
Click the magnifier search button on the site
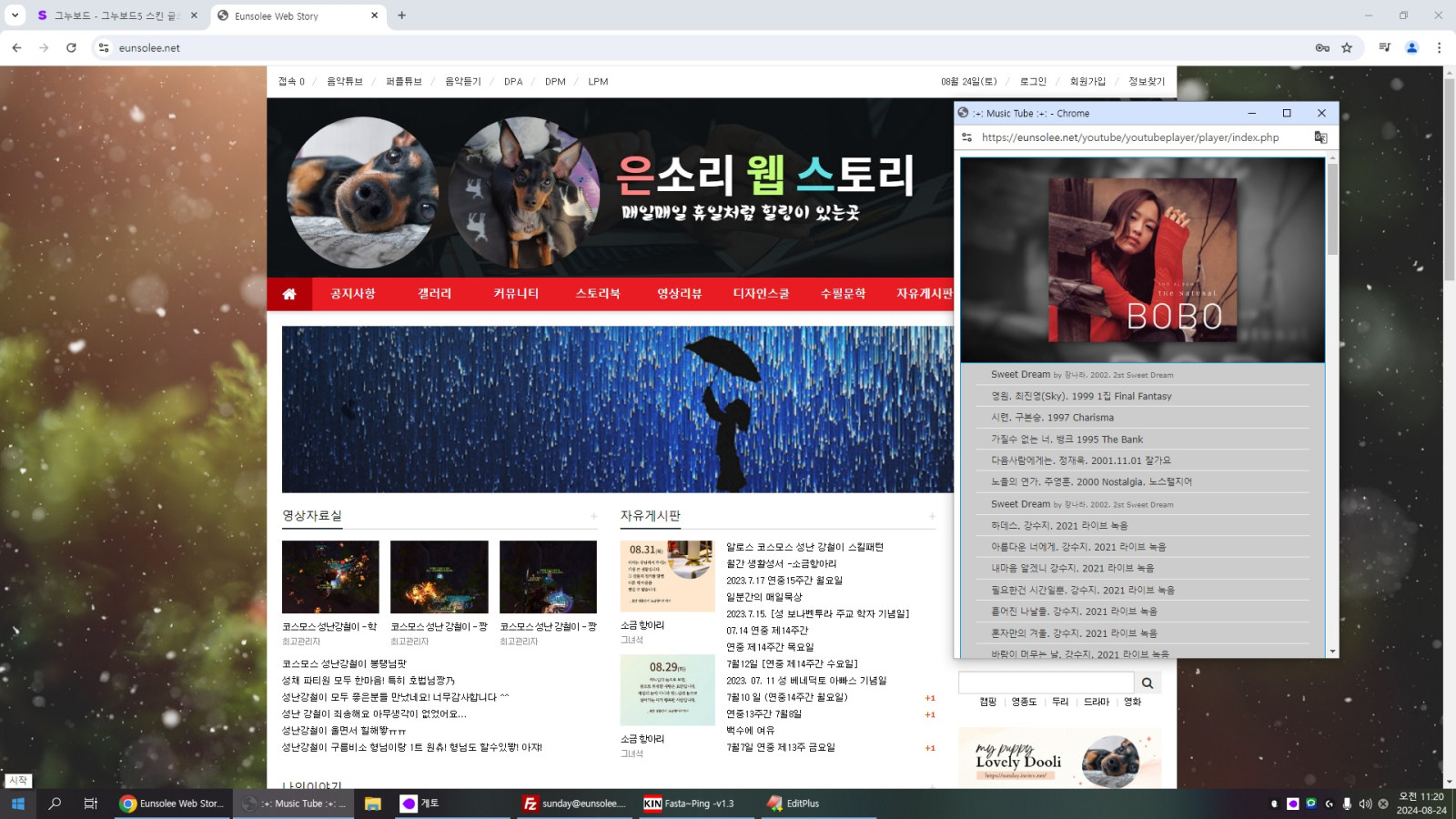pyautogui.click(x=1148, y=682)
